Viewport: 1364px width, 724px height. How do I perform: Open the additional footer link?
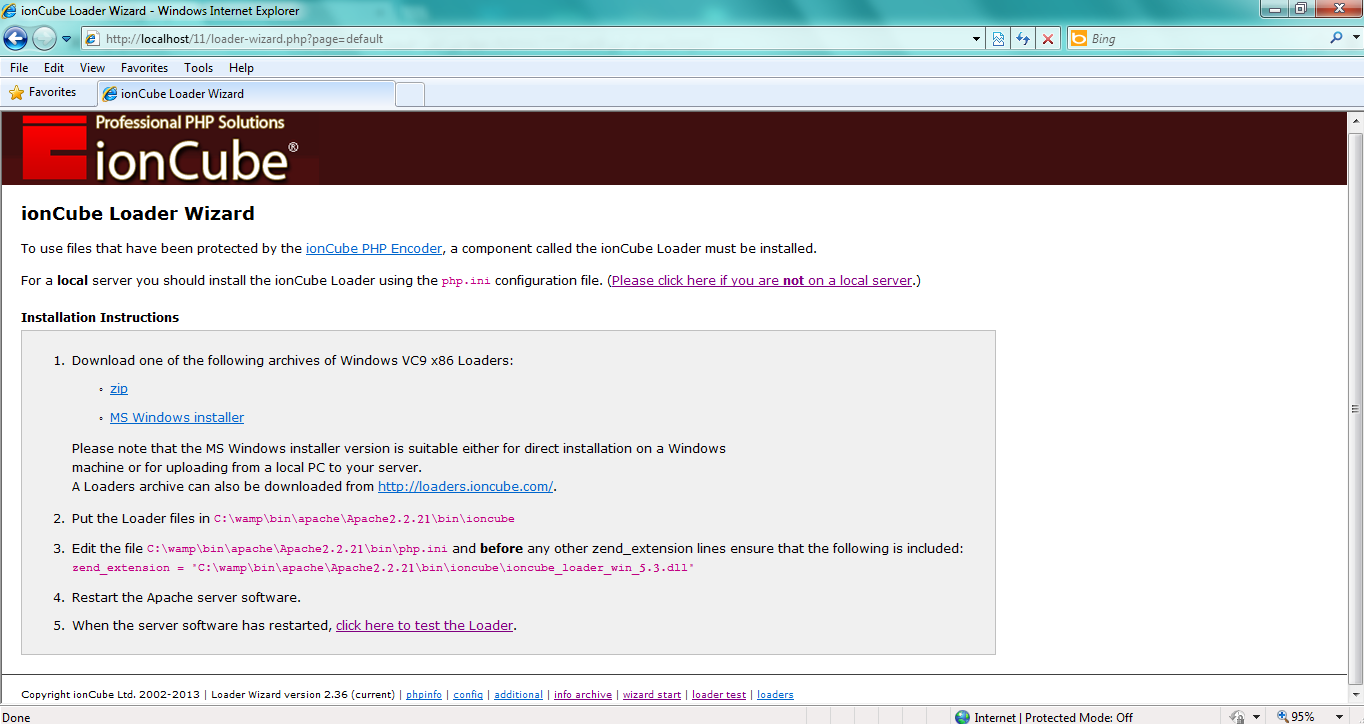[518, 694]
